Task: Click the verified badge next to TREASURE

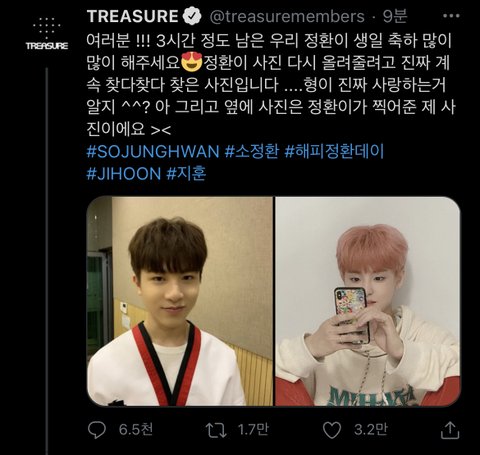Action: click(192, 17)
